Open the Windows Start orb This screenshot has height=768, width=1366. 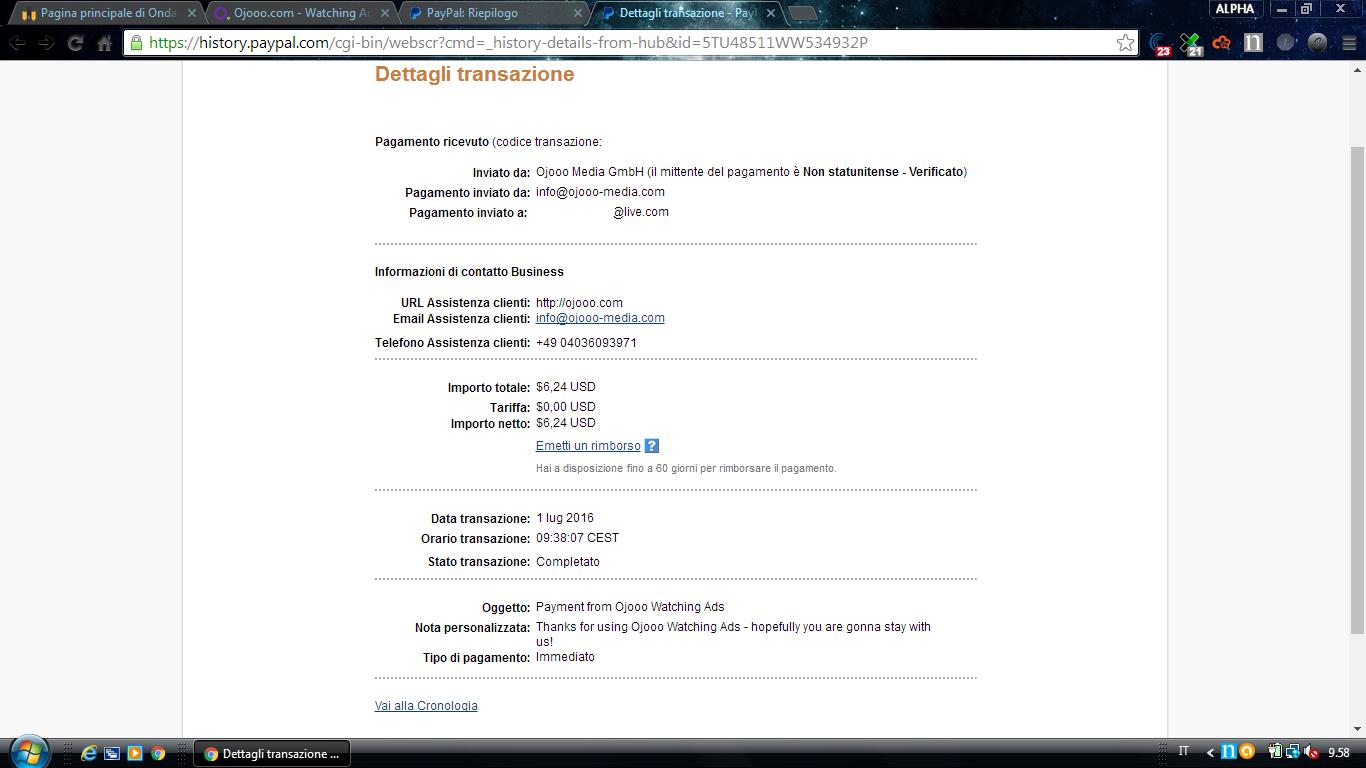[28, 752]
